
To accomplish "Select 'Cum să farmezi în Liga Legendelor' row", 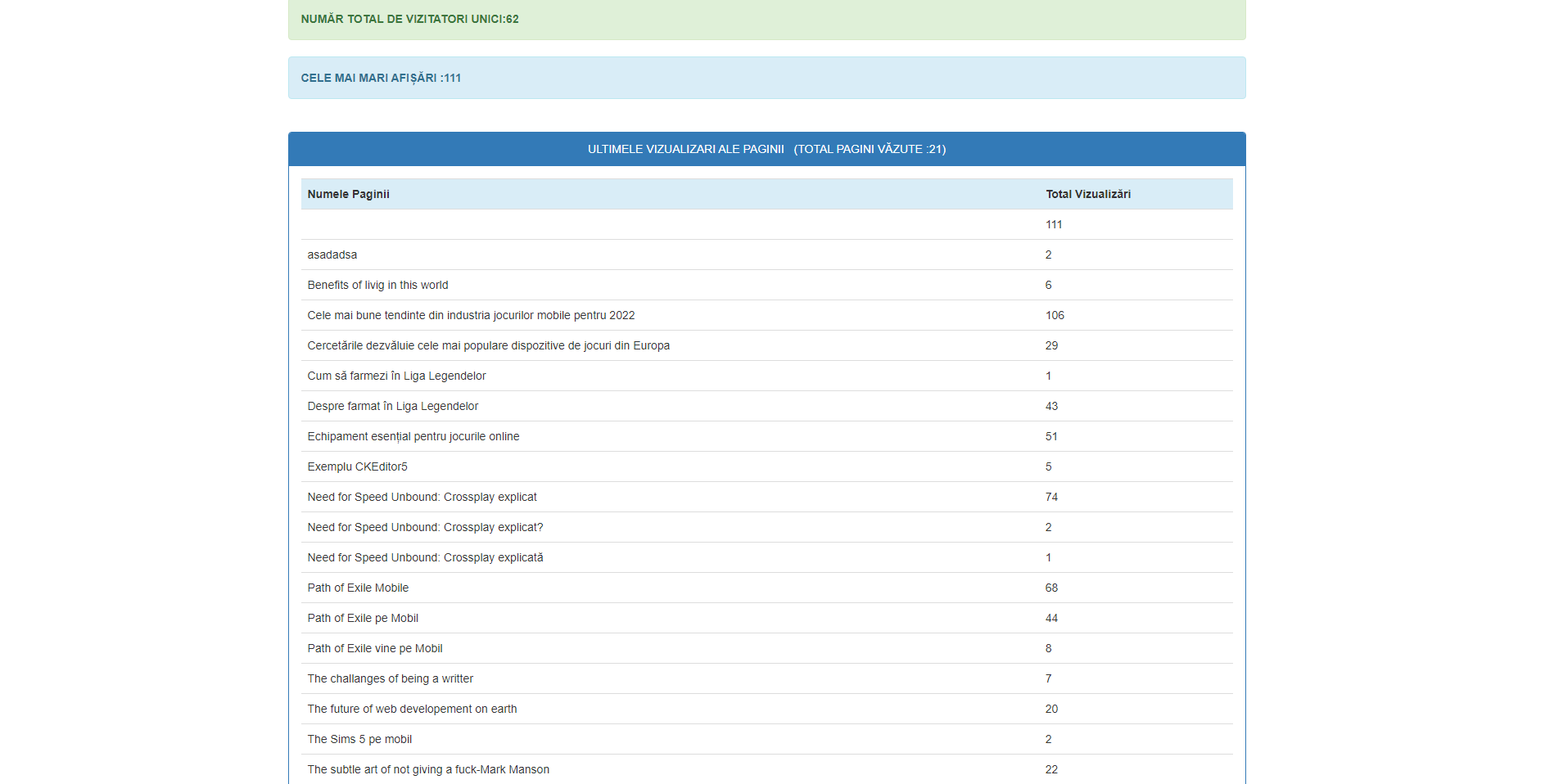I will (396, 376).
